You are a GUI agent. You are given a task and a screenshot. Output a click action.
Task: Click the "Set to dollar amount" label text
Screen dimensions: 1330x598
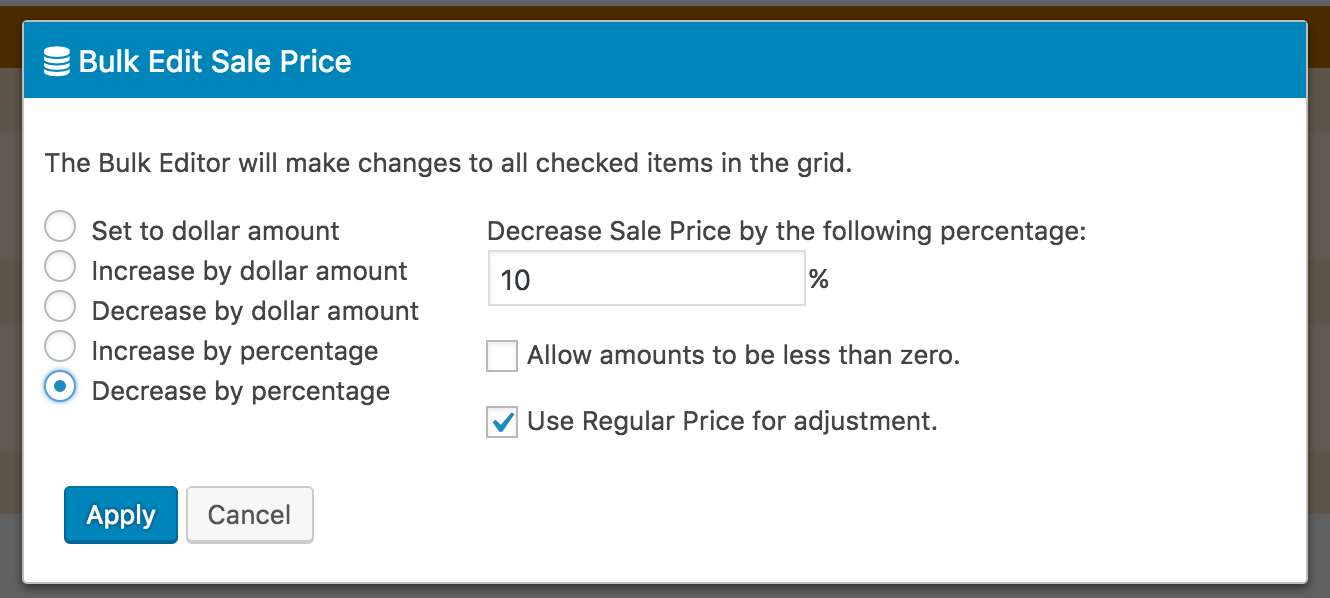[215, 231]
